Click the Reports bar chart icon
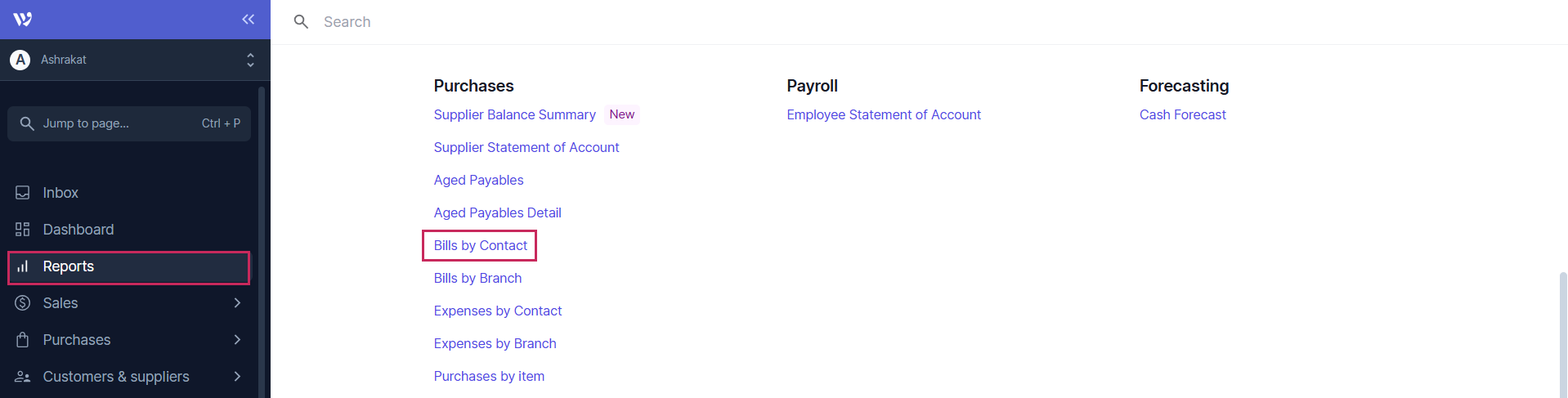This screenshot has width=1568, height=398. pyautogui.click(x=23, y=266)
